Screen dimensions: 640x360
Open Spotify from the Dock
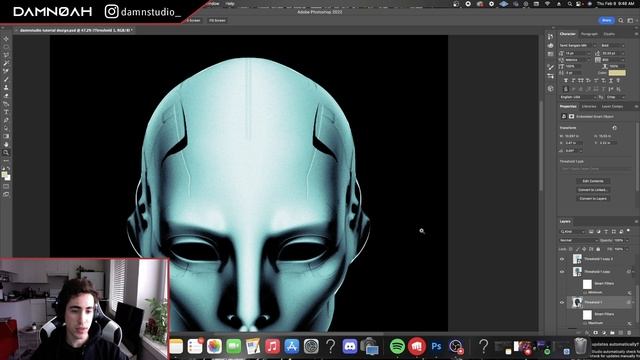(x=397, y=347)
